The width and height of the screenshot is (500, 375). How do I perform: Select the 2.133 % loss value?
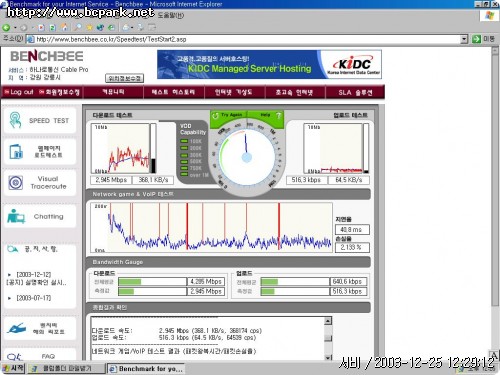pyautogui.click(x=352, y=247)
